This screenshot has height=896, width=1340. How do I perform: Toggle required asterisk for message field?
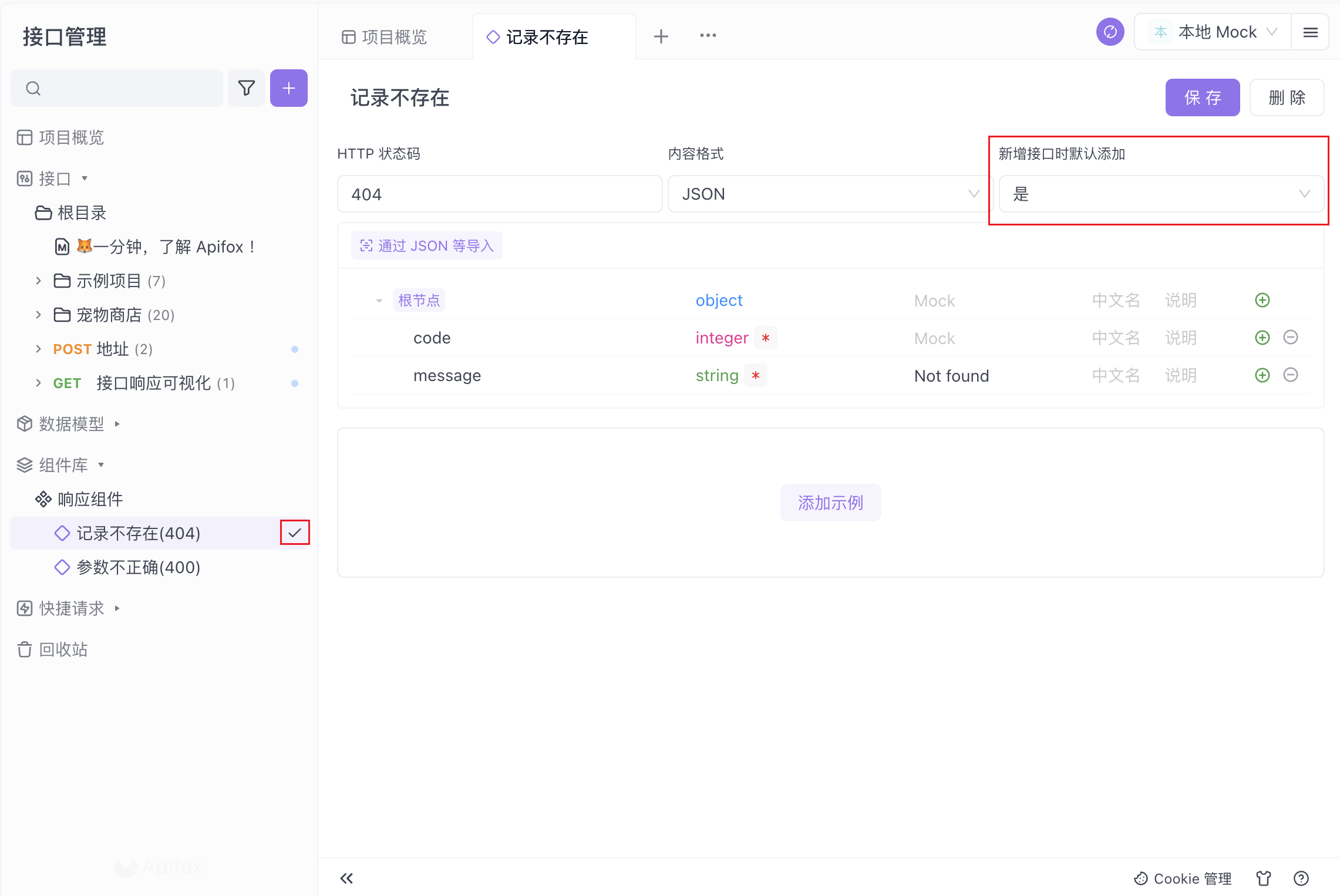[x=755, y=375]
